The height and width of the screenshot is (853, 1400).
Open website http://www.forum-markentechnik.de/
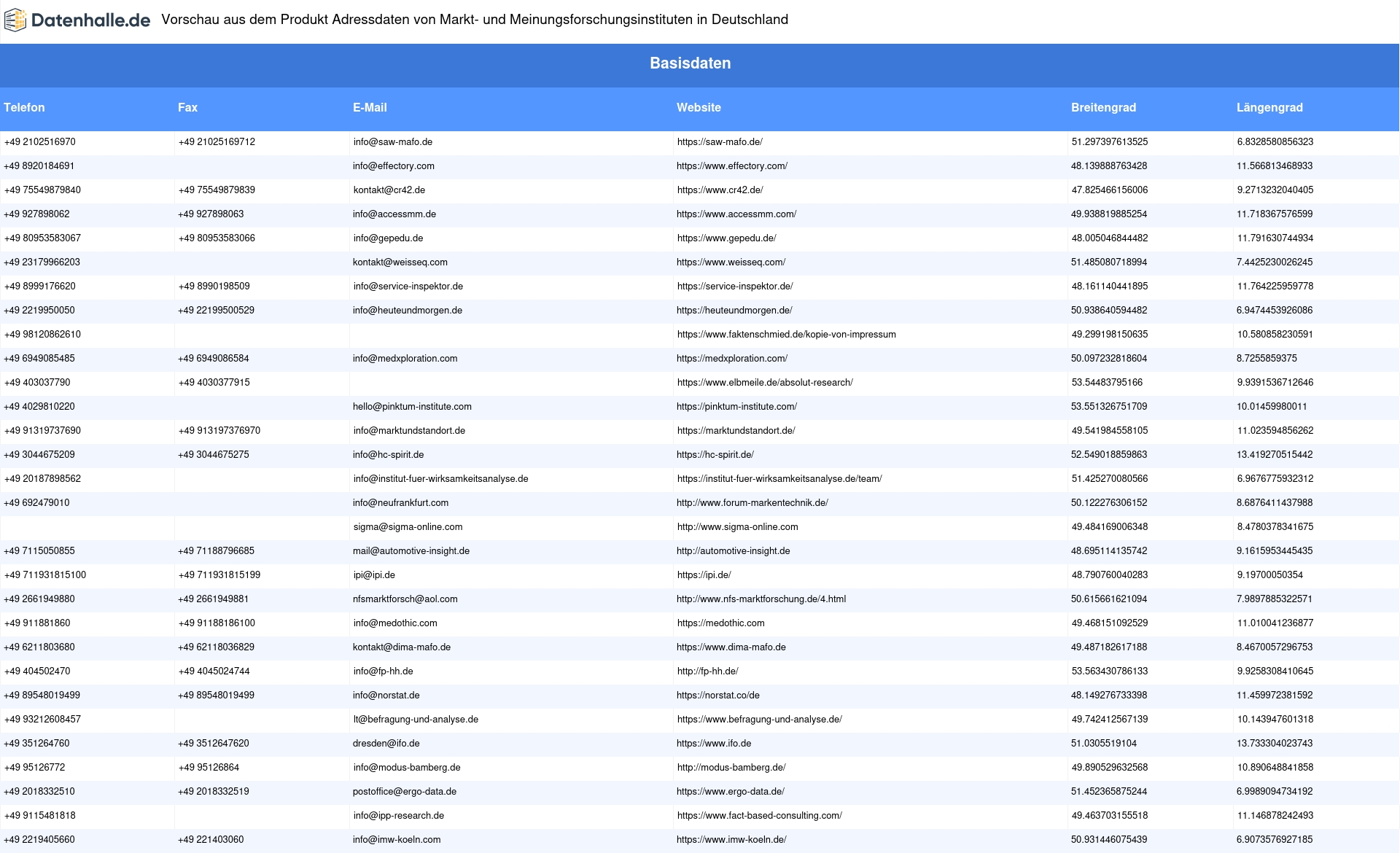pyautogui.click(x=752, y=503)
